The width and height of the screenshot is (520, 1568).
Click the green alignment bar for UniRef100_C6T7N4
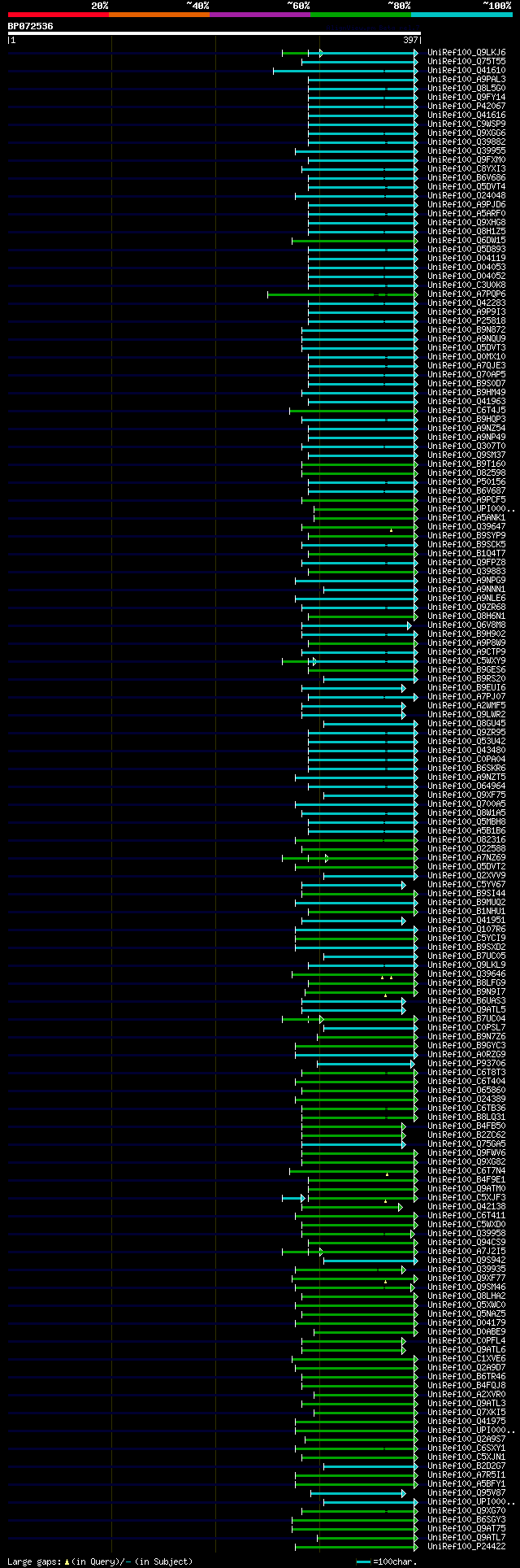coord(353,1171)
